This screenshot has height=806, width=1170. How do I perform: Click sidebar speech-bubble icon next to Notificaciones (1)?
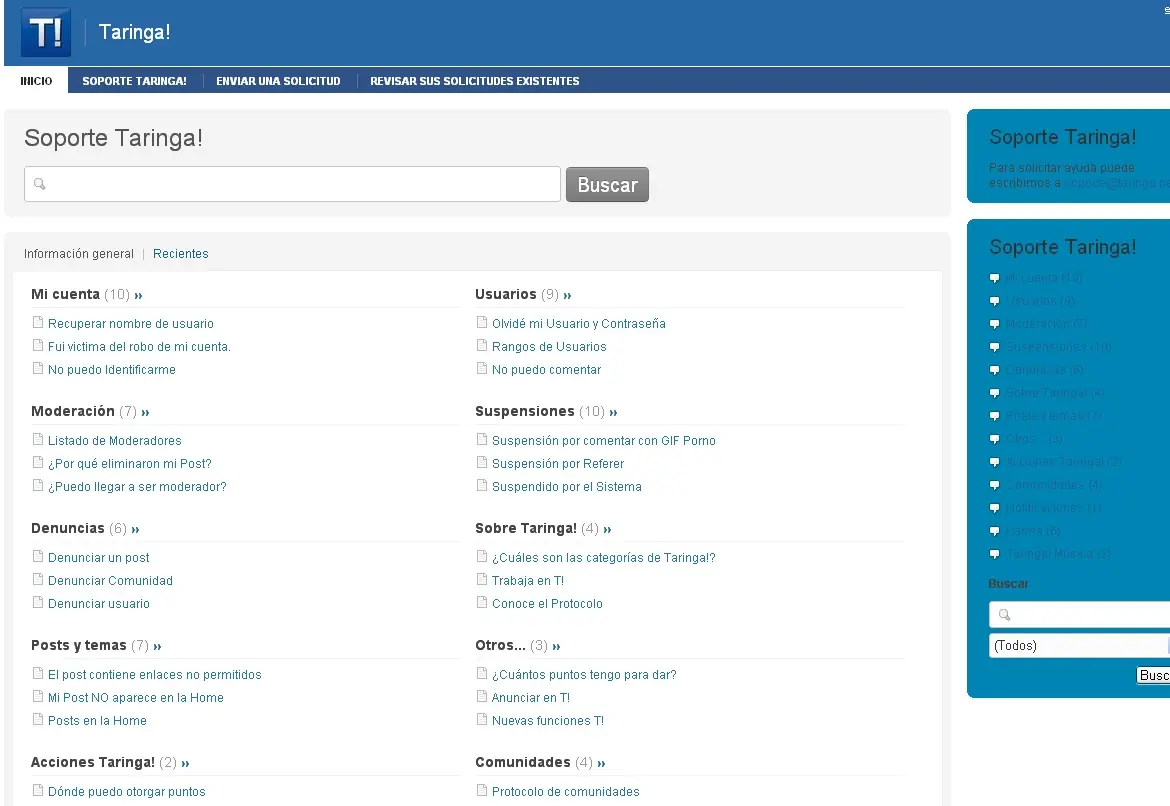click(995, 508)
